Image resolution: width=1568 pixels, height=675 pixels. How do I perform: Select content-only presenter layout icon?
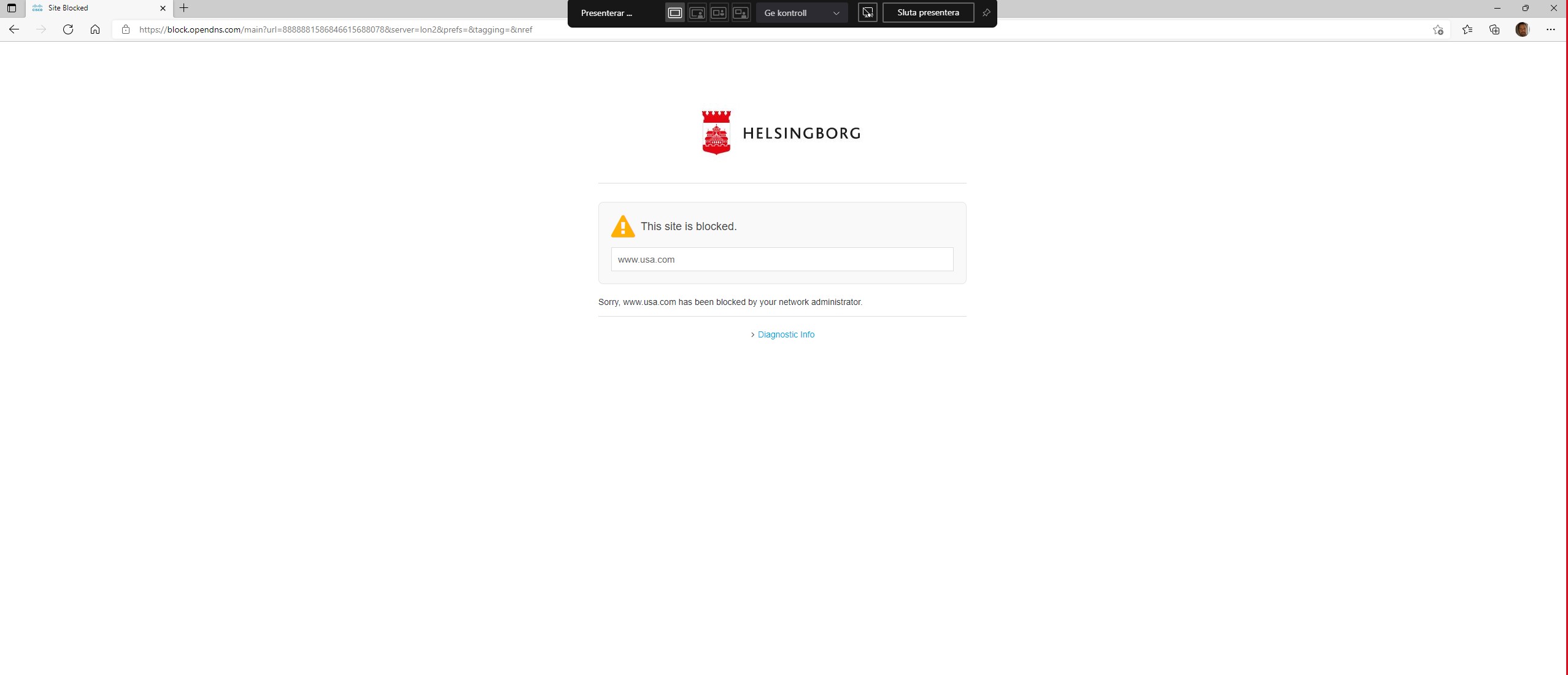tap(674, 13)
